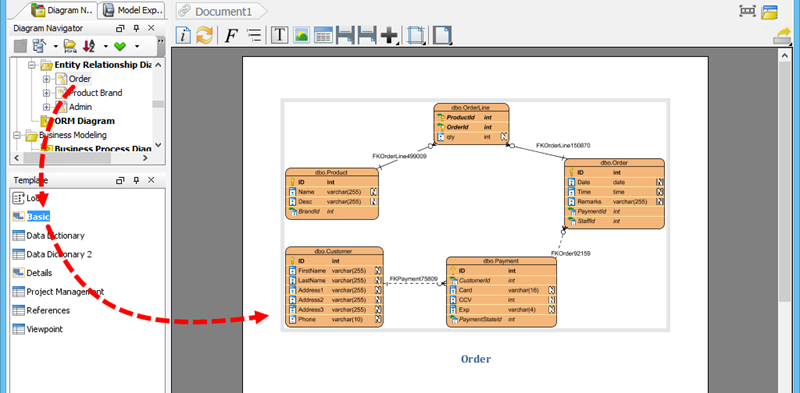
Task: Expand the Order diagram tree node
Action: (x=46, y=79)
